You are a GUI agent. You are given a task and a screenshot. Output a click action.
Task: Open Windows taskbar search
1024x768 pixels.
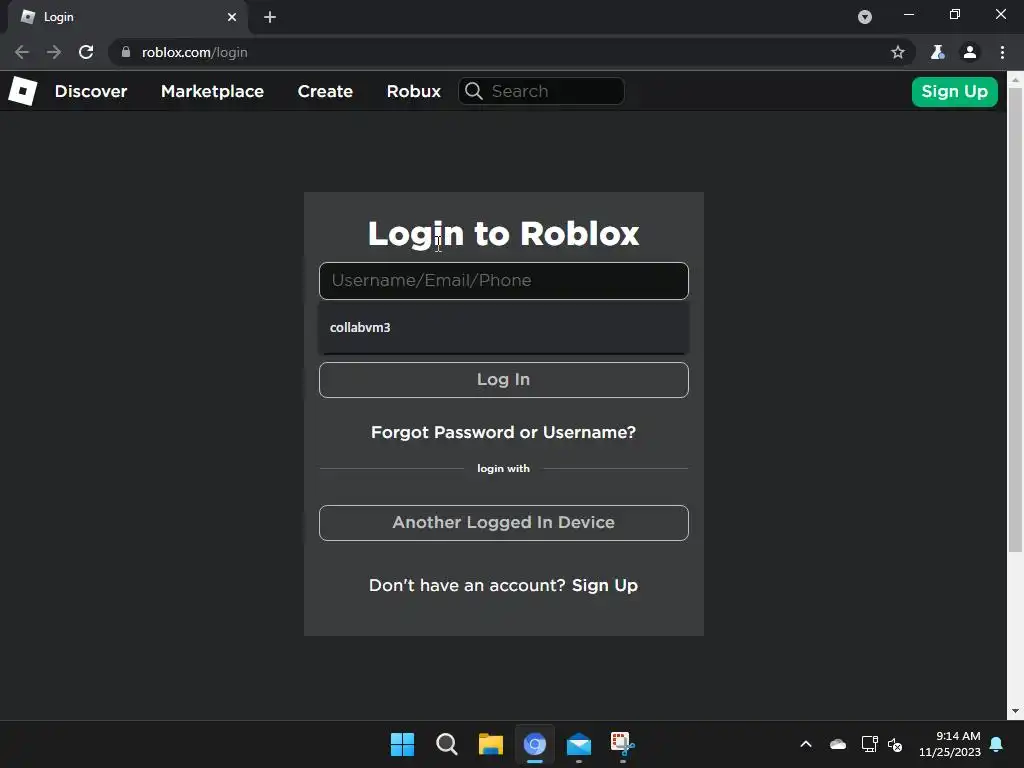pos(447,744)
